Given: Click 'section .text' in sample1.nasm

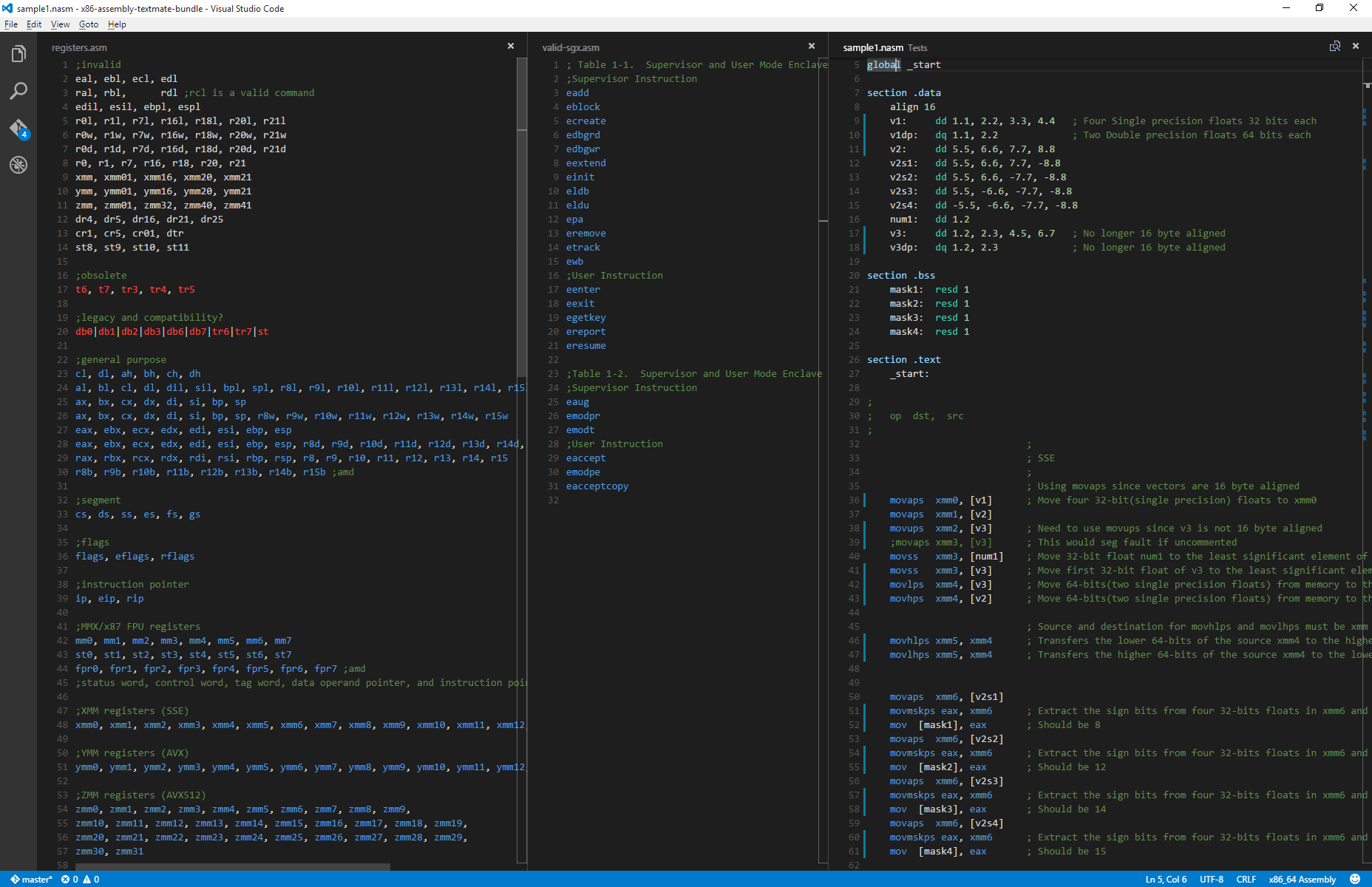Looking at the screenshot, I should (904, 360).
